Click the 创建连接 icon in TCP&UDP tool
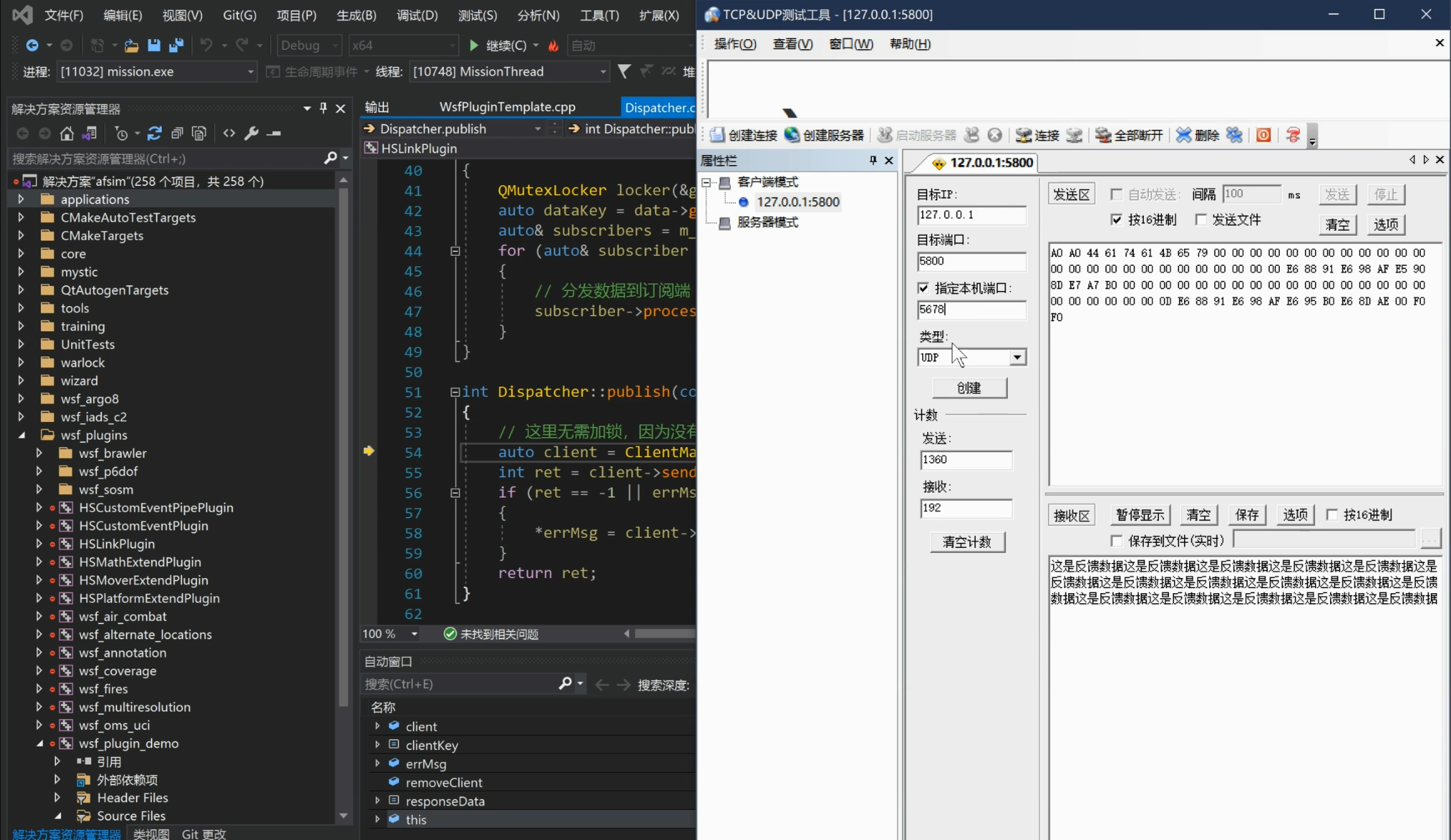This screenshot has height=840, width=1451. click(x=717, y=135)
